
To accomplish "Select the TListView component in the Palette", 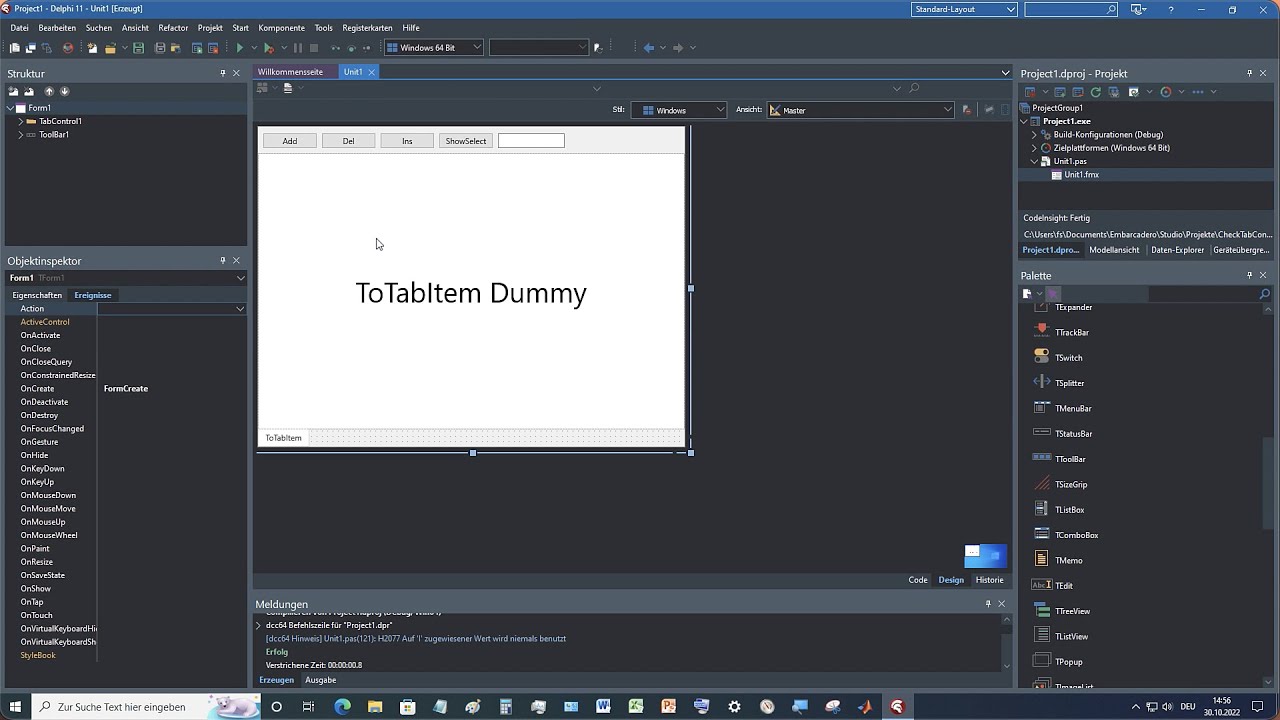I will point(1071,636).
